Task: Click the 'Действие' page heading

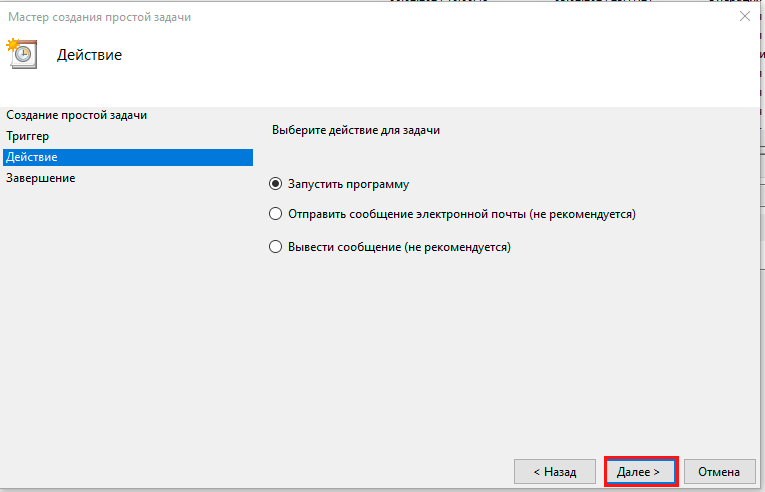Action: coord(89,54)
